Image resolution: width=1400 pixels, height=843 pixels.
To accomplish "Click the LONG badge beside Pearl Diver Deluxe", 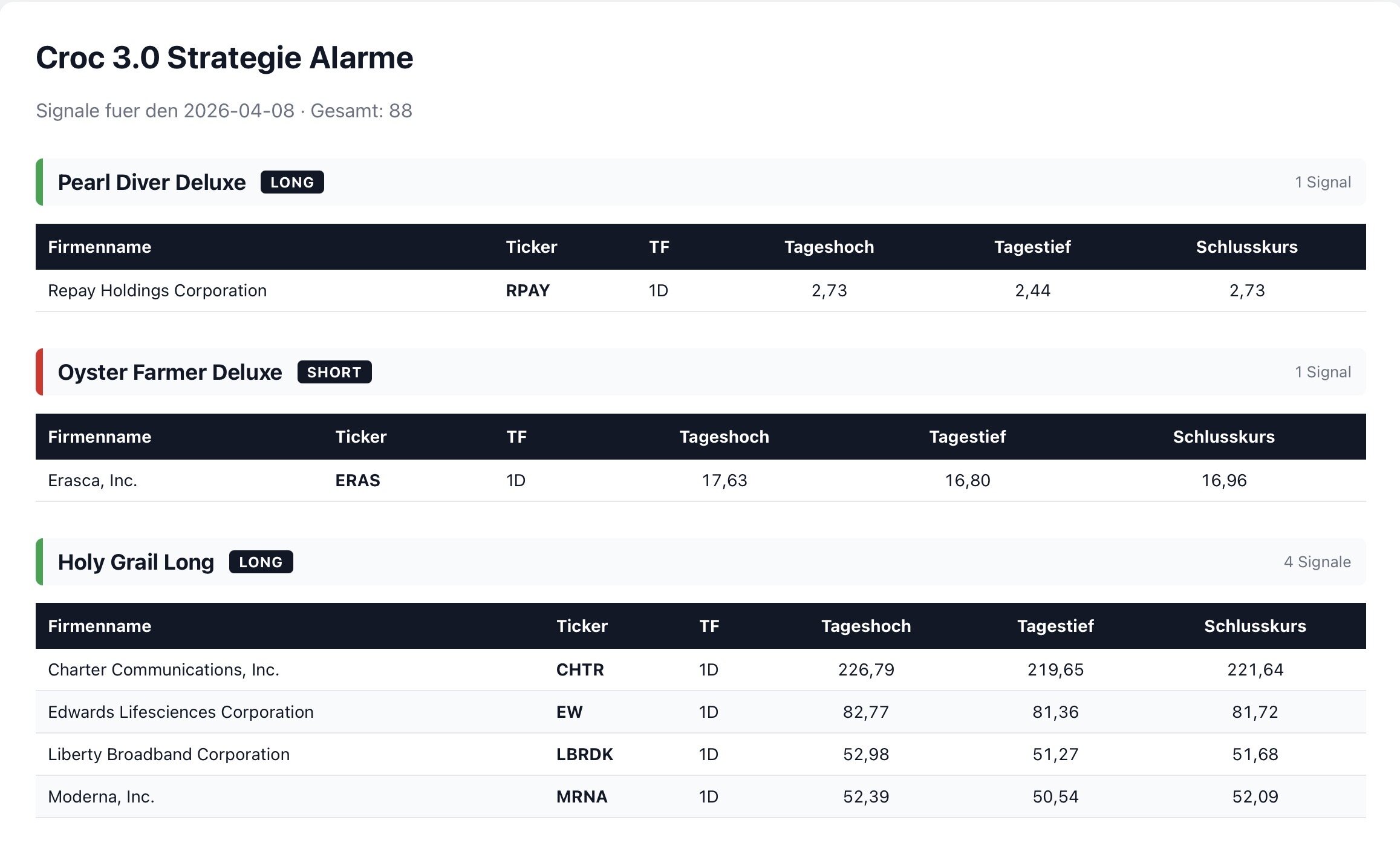I will point(292,183).
